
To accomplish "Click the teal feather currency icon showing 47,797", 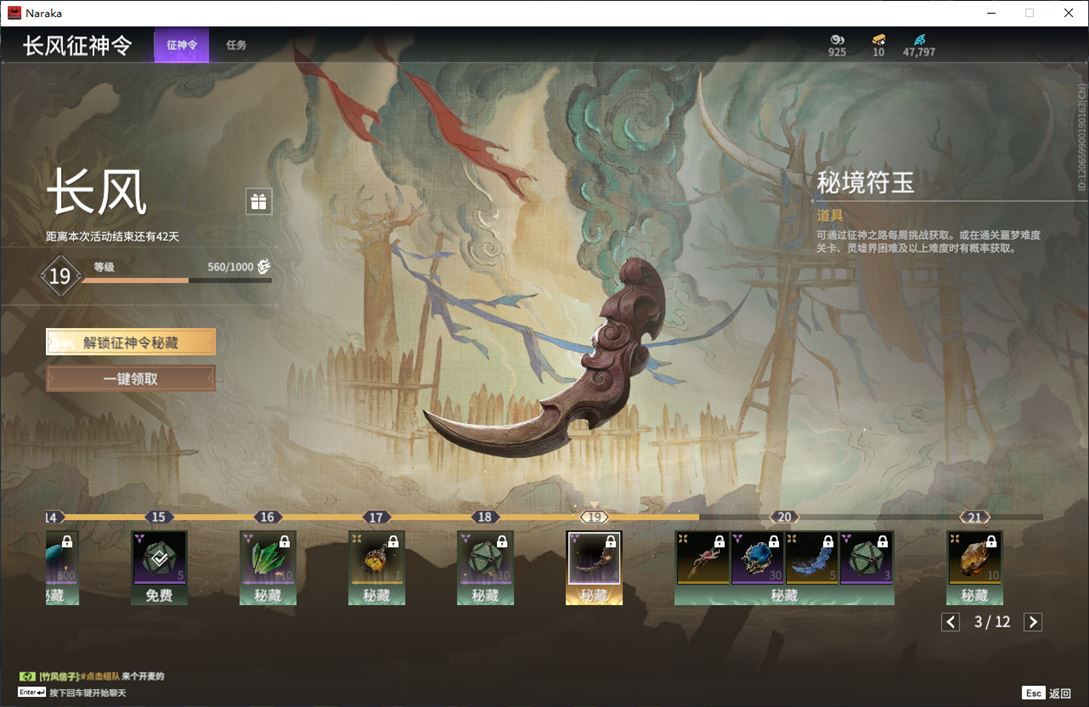I will [x=919, y=40].
